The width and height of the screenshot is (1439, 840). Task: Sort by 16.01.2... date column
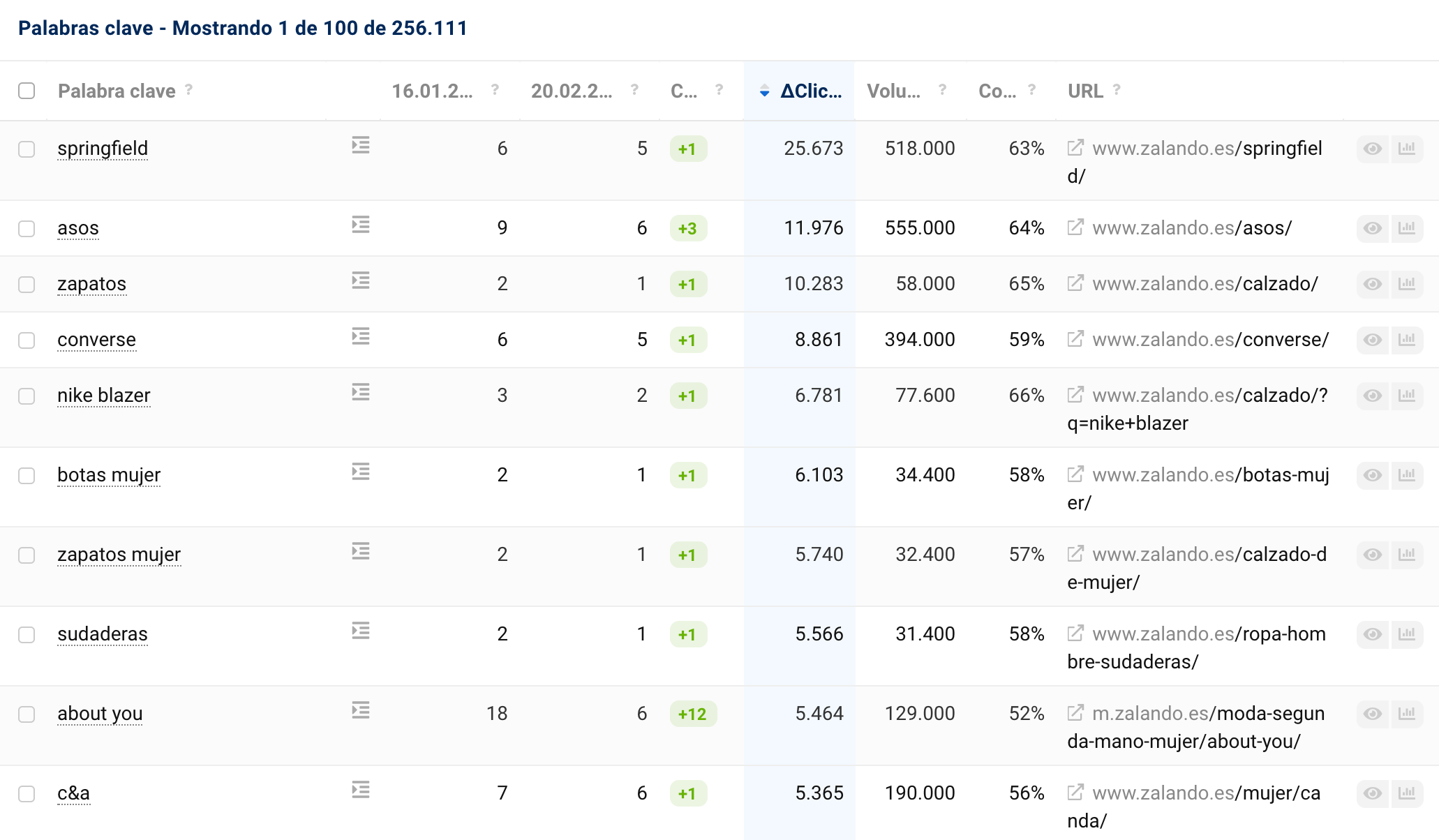tap(432, 91)
